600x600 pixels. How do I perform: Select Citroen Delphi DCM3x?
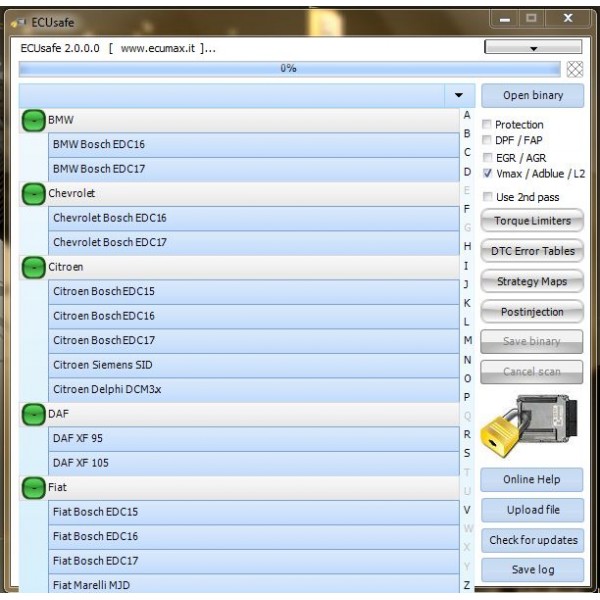click(254, 390)
